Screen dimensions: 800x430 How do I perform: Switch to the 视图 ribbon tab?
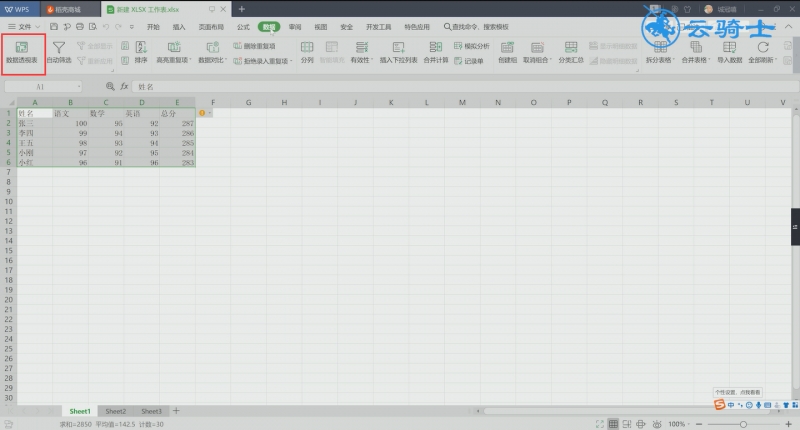click(320, 27)
